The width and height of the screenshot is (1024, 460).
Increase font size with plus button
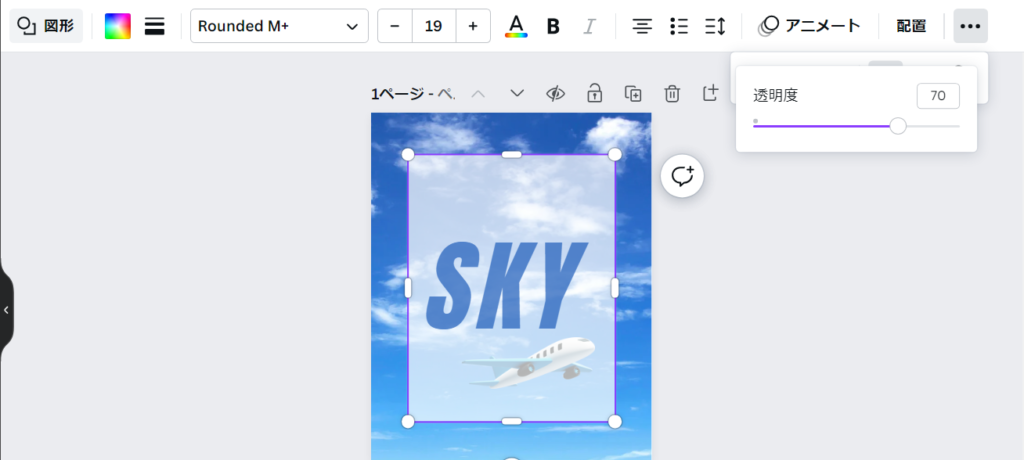pyautogui.click(x=473, y=26)
